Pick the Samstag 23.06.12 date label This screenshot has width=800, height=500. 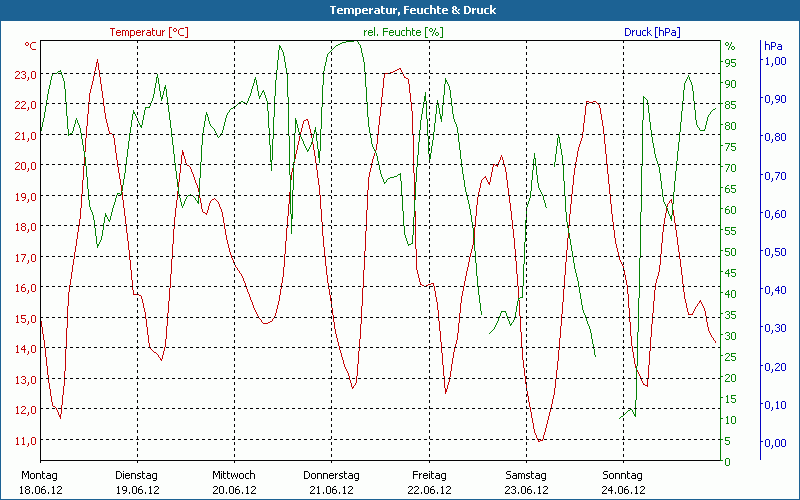(526, 482)
